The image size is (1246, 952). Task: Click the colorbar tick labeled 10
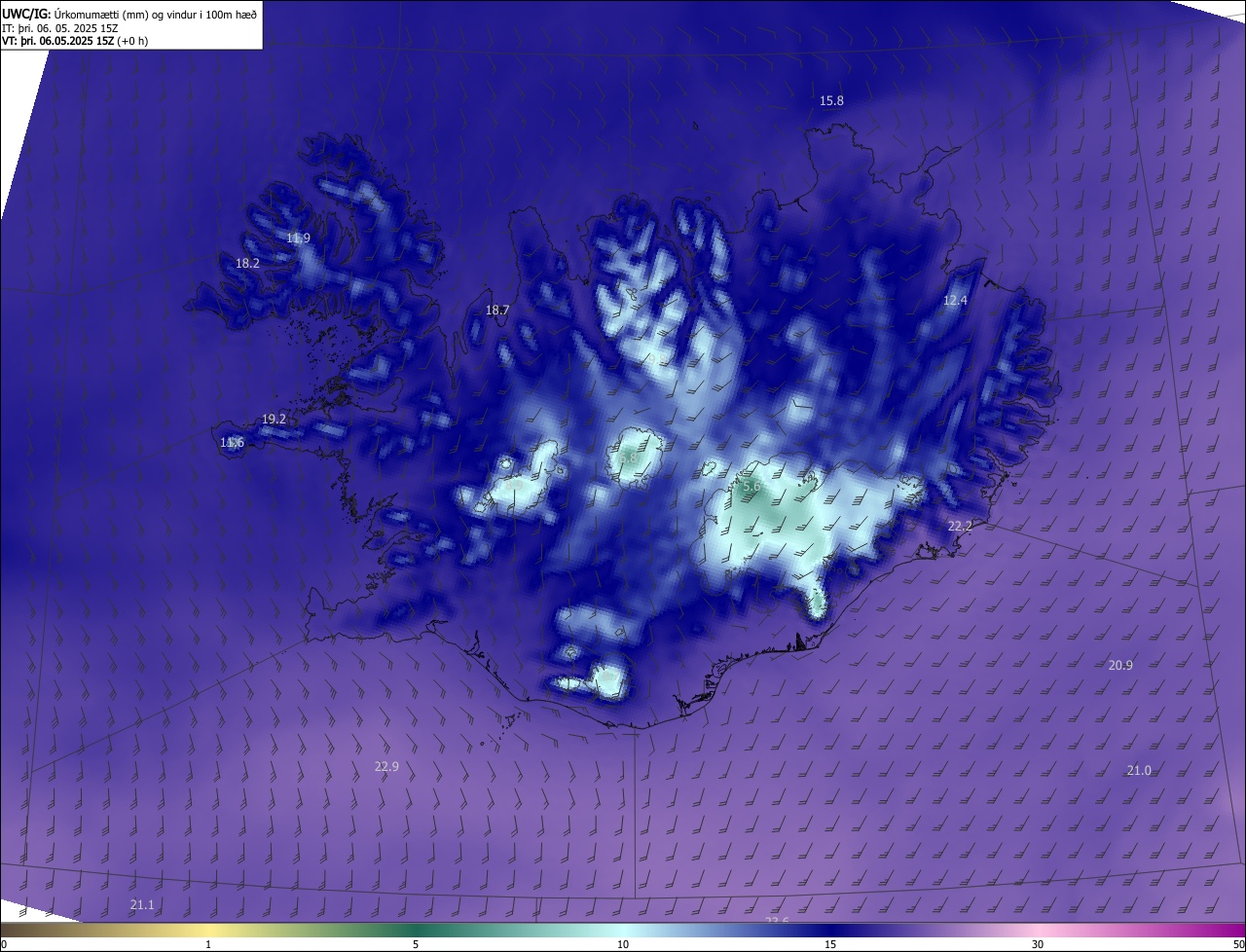click(x=623, y=944)
